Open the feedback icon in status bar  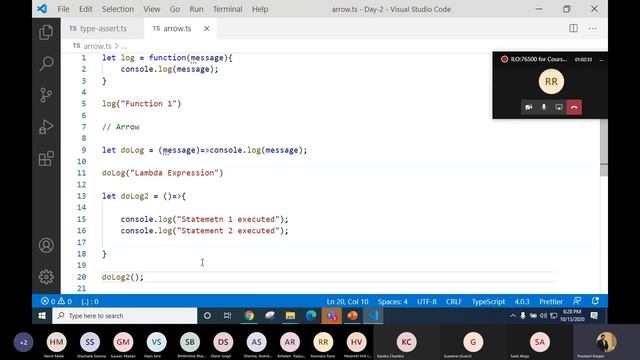pyautogui.click(x=577, y=301)
